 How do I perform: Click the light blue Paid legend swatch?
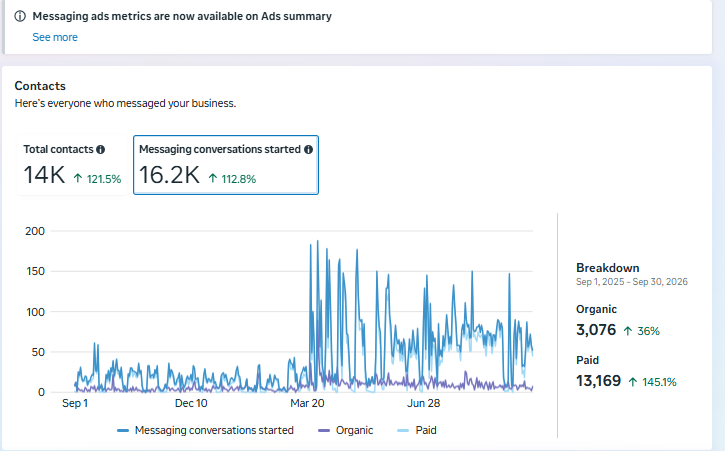pyautogui.click(x=403, y=431)
